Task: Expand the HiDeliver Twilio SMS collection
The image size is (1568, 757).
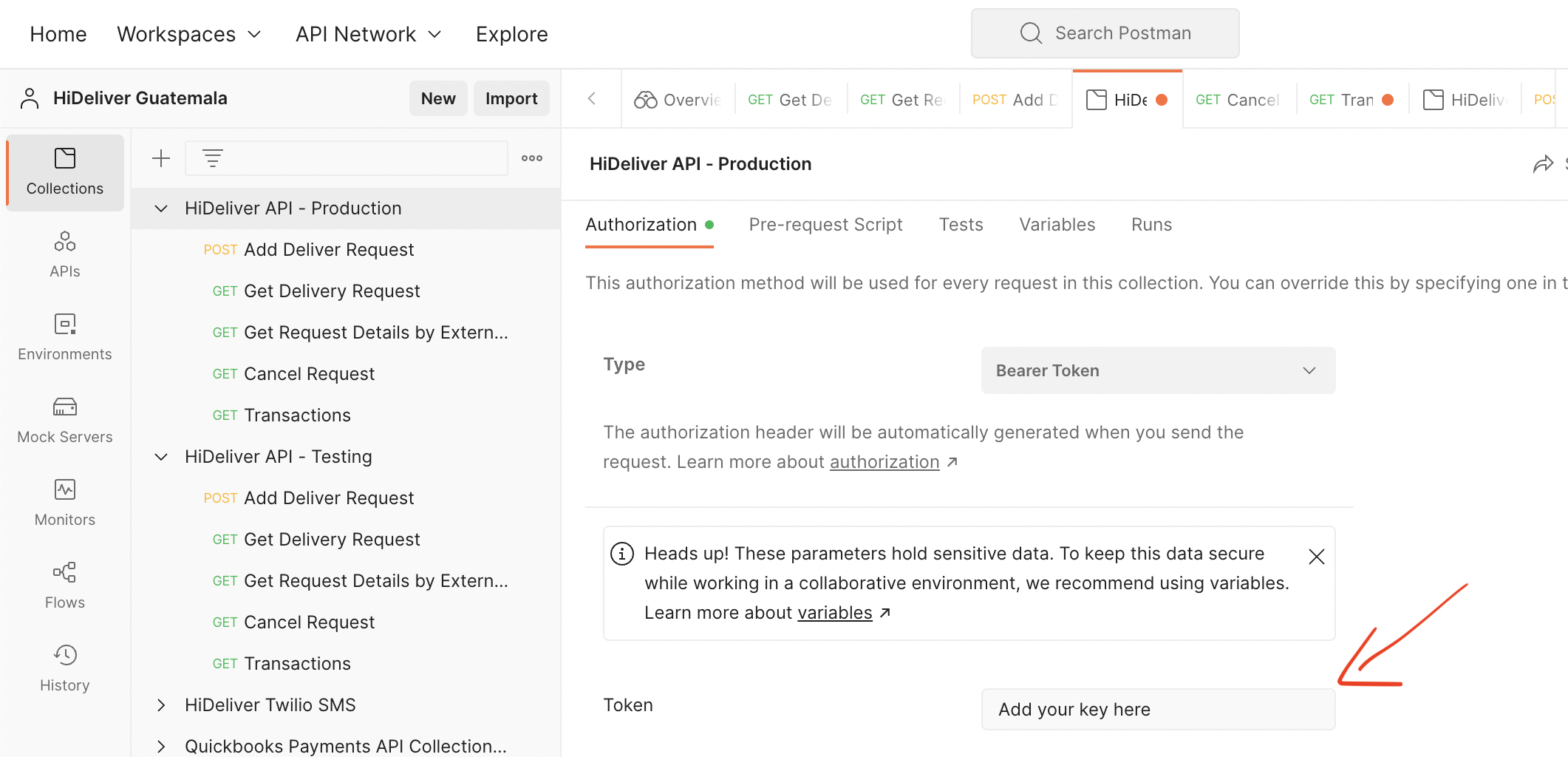Action: [x=161, y=705]
